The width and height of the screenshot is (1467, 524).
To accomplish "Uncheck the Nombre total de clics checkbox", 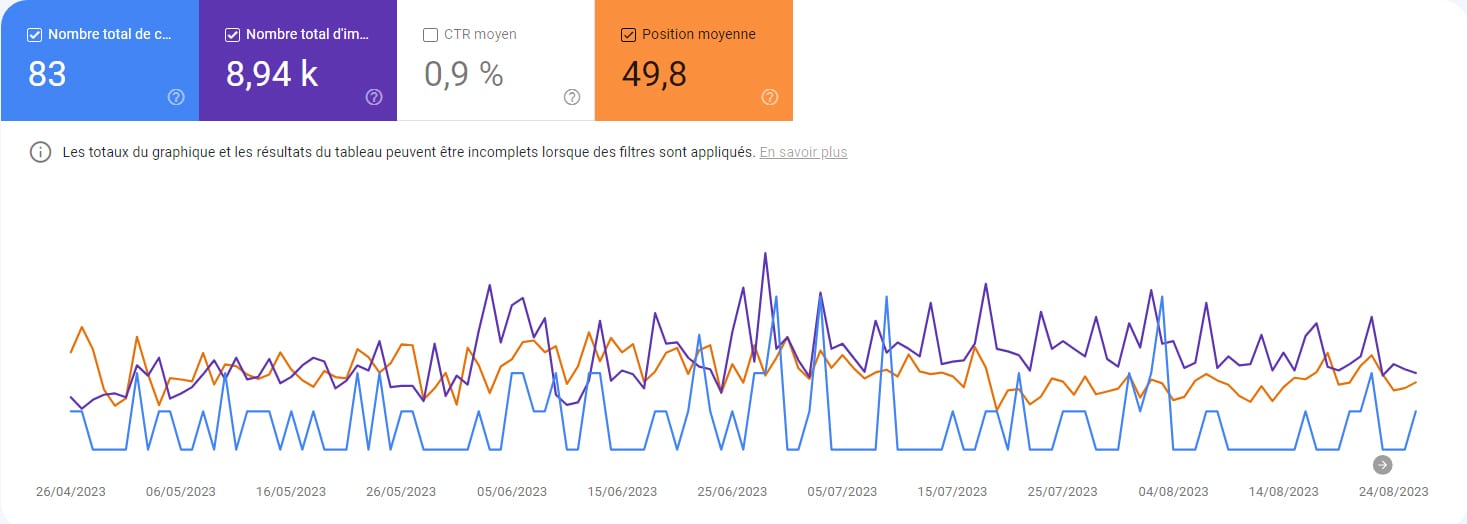I will coord(35,35).
